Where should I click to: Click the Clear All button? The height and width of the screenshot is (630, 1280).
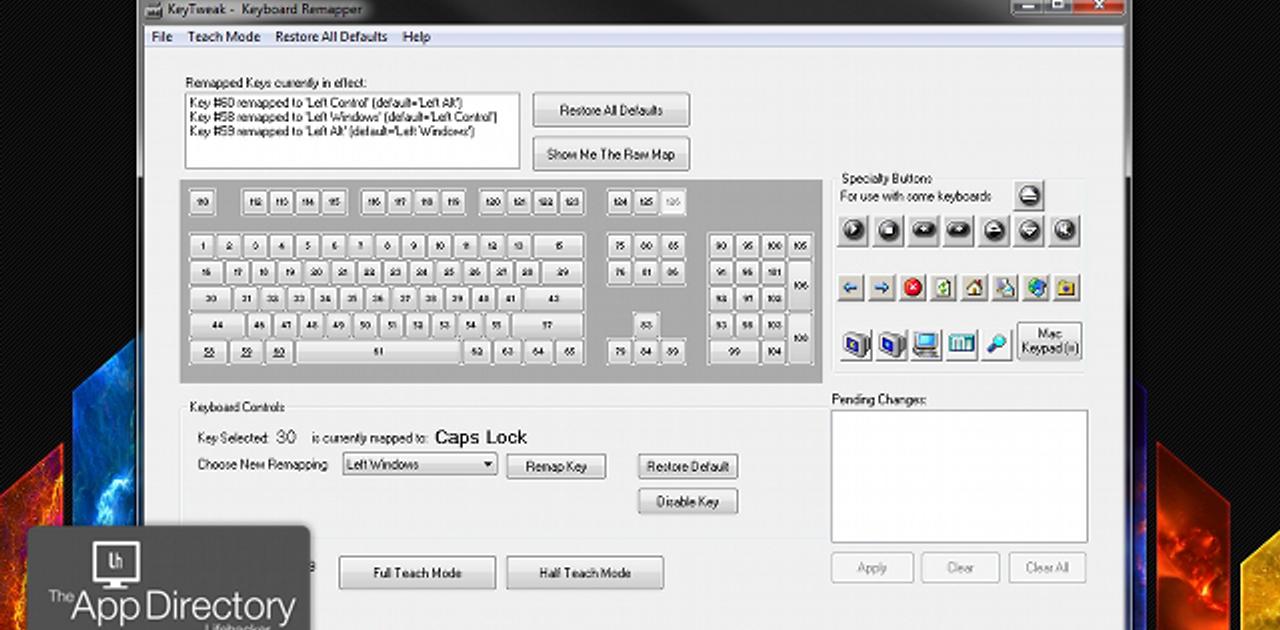tap(1047, 567)
